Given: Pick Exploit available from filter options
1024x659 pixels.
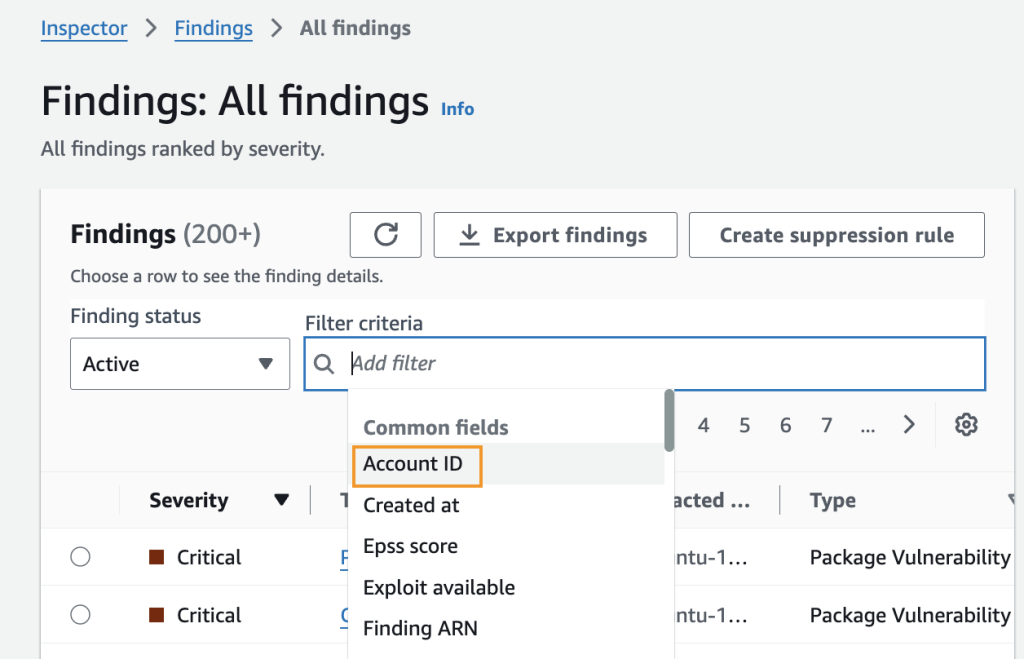Looking at the screenshot, I should (439, 587).
